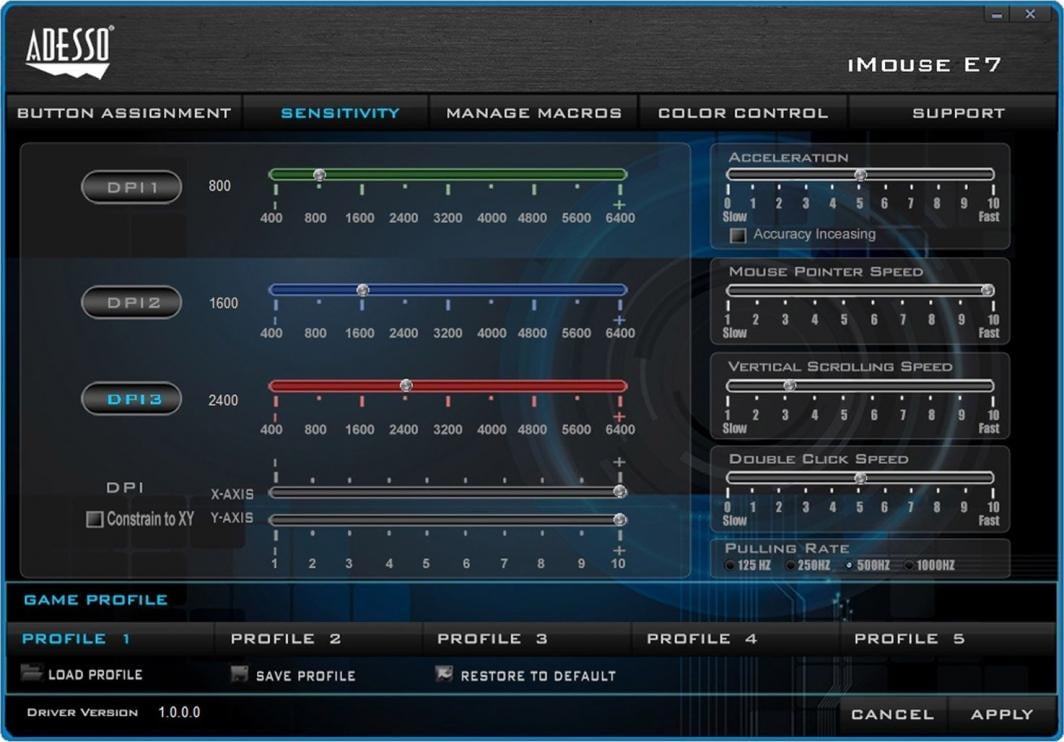Image resolution: width=1064 pixels, height=742 pixels.
Task: Select the DPI2 button
Action: click(x=132, y=302)
